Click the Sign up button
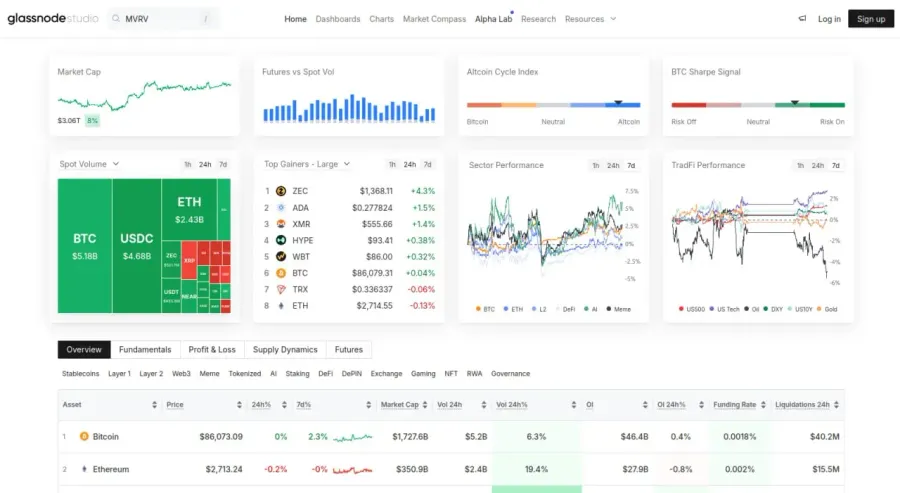900x493 pixels. click(x=871, y=19)
